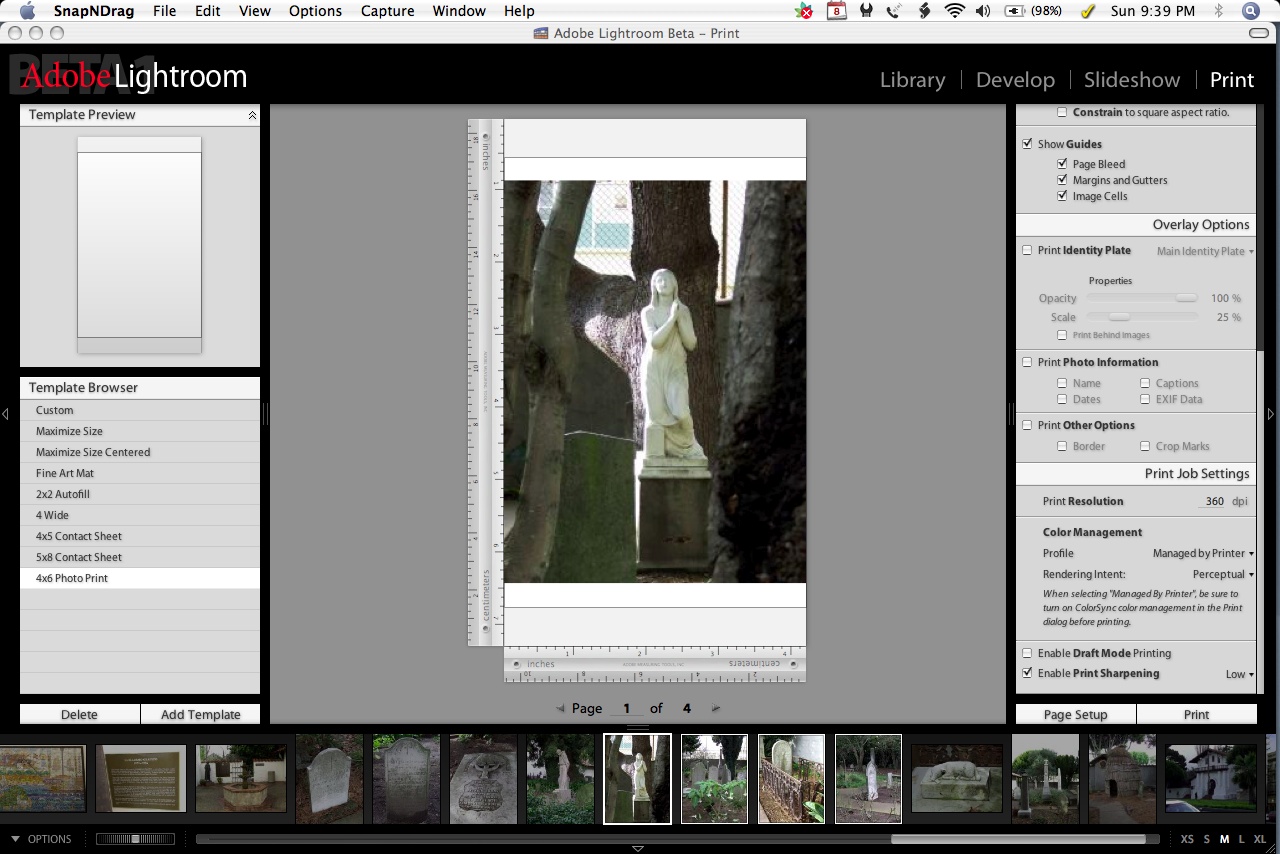Open the Profile dropdown set to Managed by Printer
This screenshot has height=854, width=1280.
point(1203,553)
